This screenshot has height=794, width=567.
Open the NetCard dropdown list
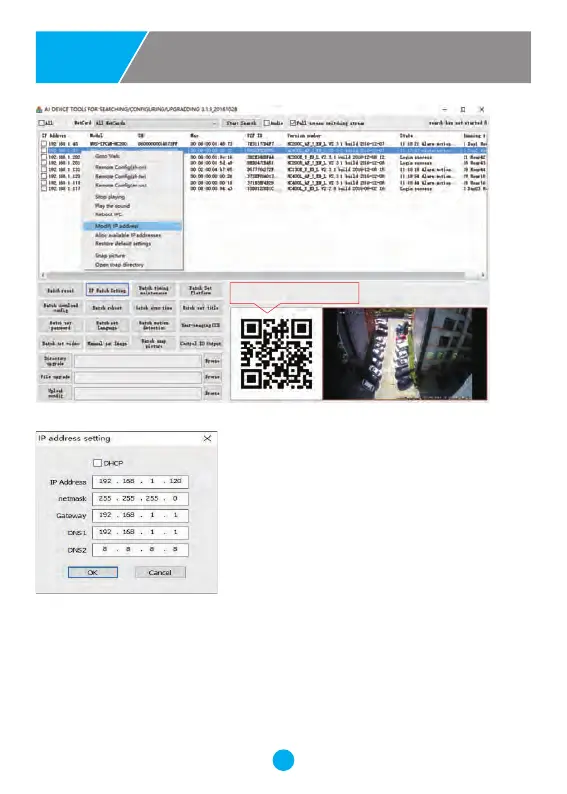point(156,123)
